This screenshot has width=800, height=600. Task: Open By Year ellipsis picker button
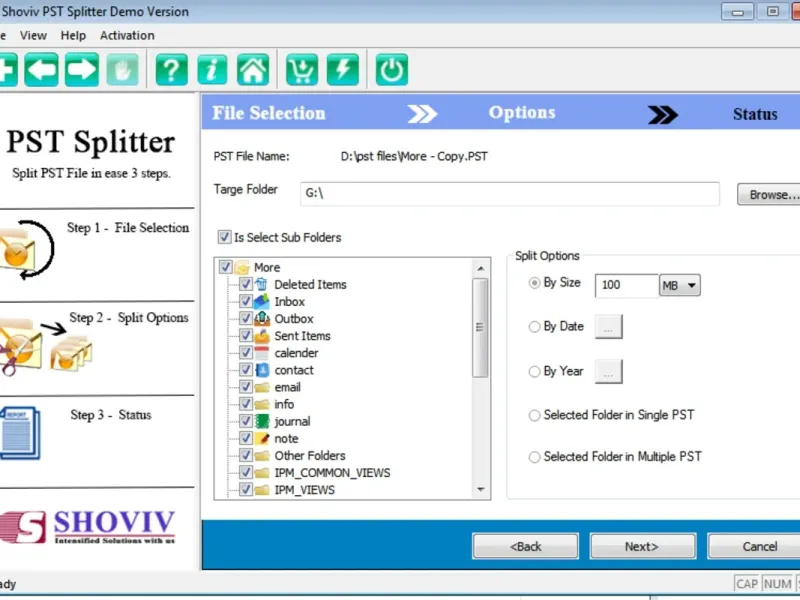[x=609, y=371]
